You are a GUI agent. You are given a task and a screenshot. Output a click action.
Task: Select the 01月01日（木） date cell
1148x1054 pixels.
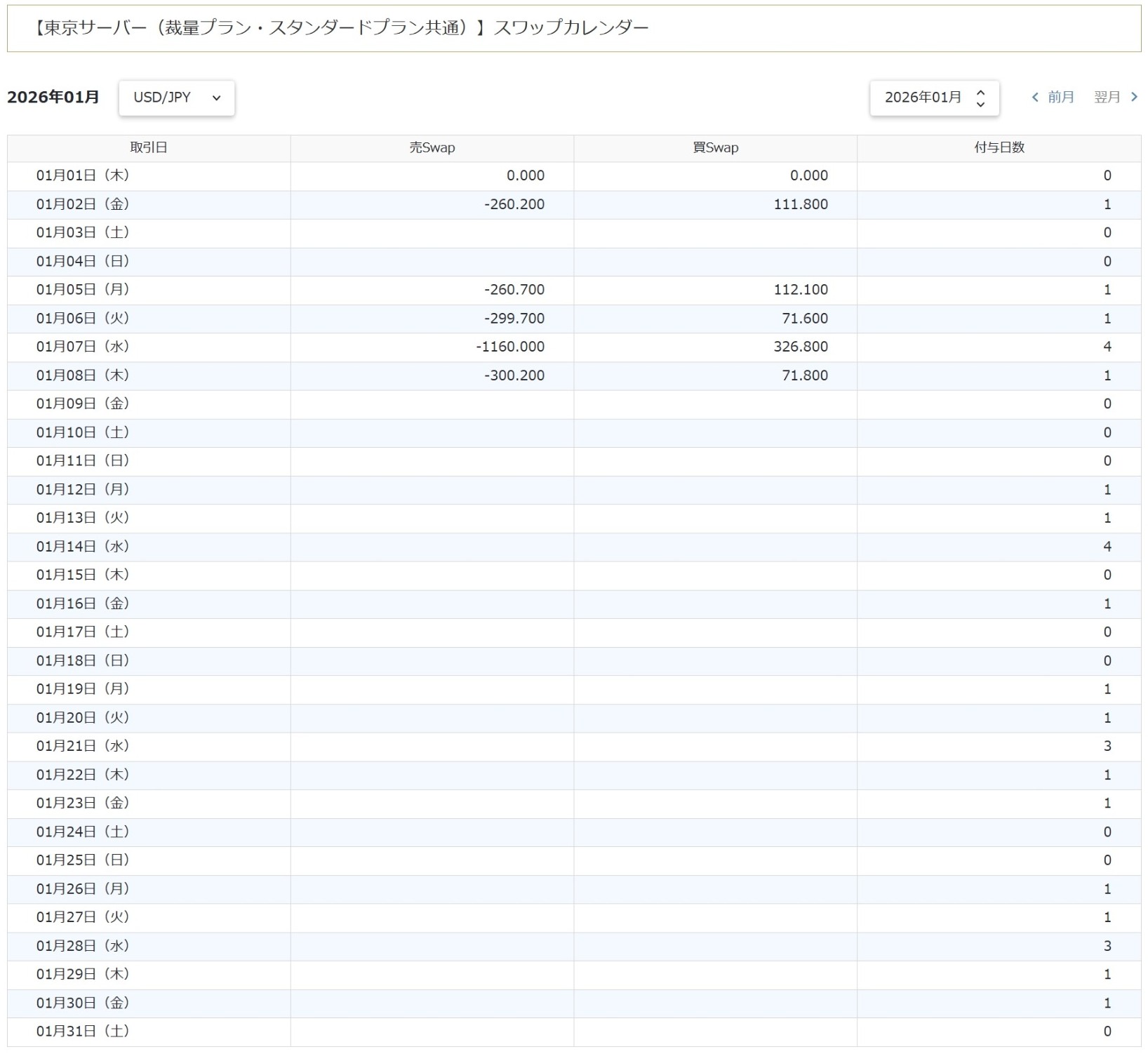click(x=149, y=176)
